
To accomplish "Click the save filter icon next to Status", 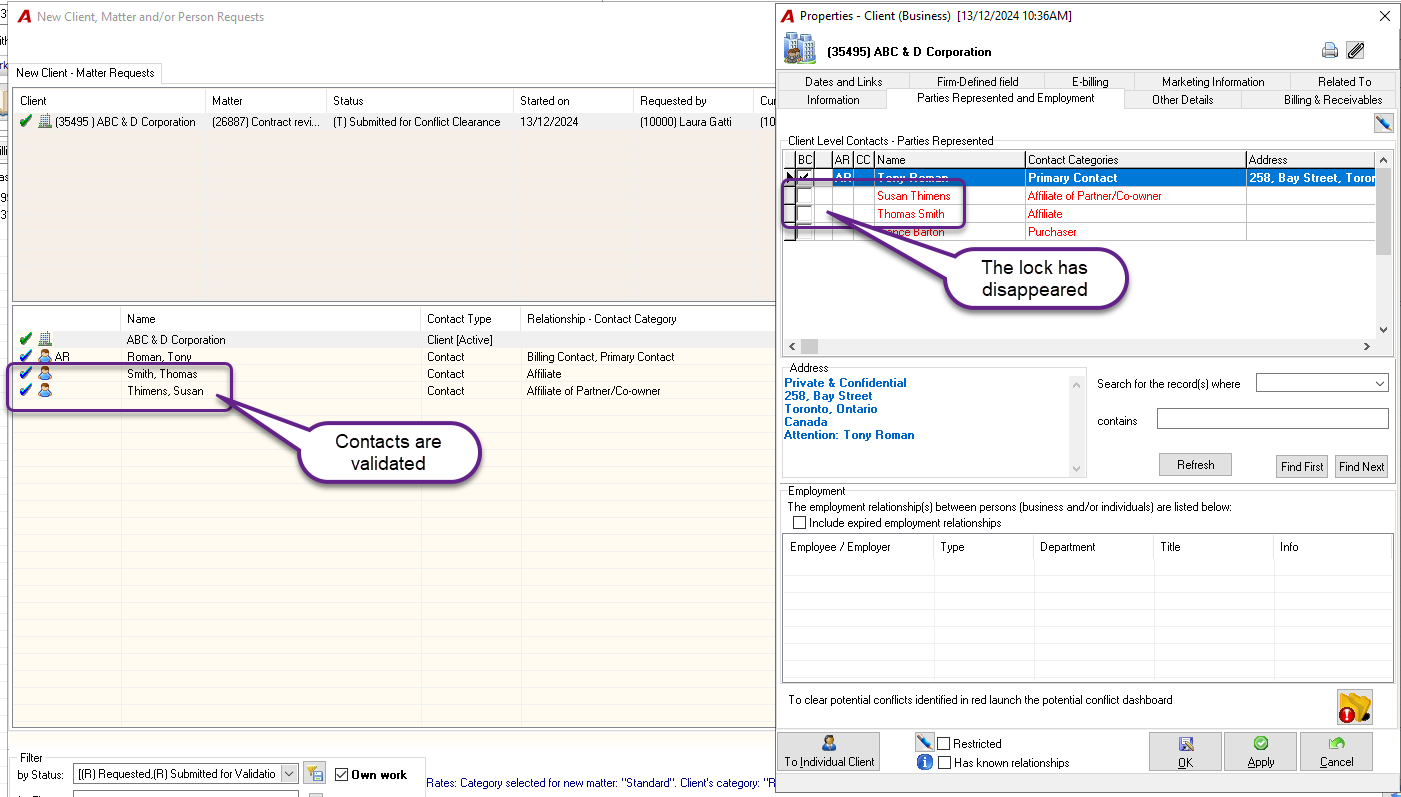I will coord(314,773).
